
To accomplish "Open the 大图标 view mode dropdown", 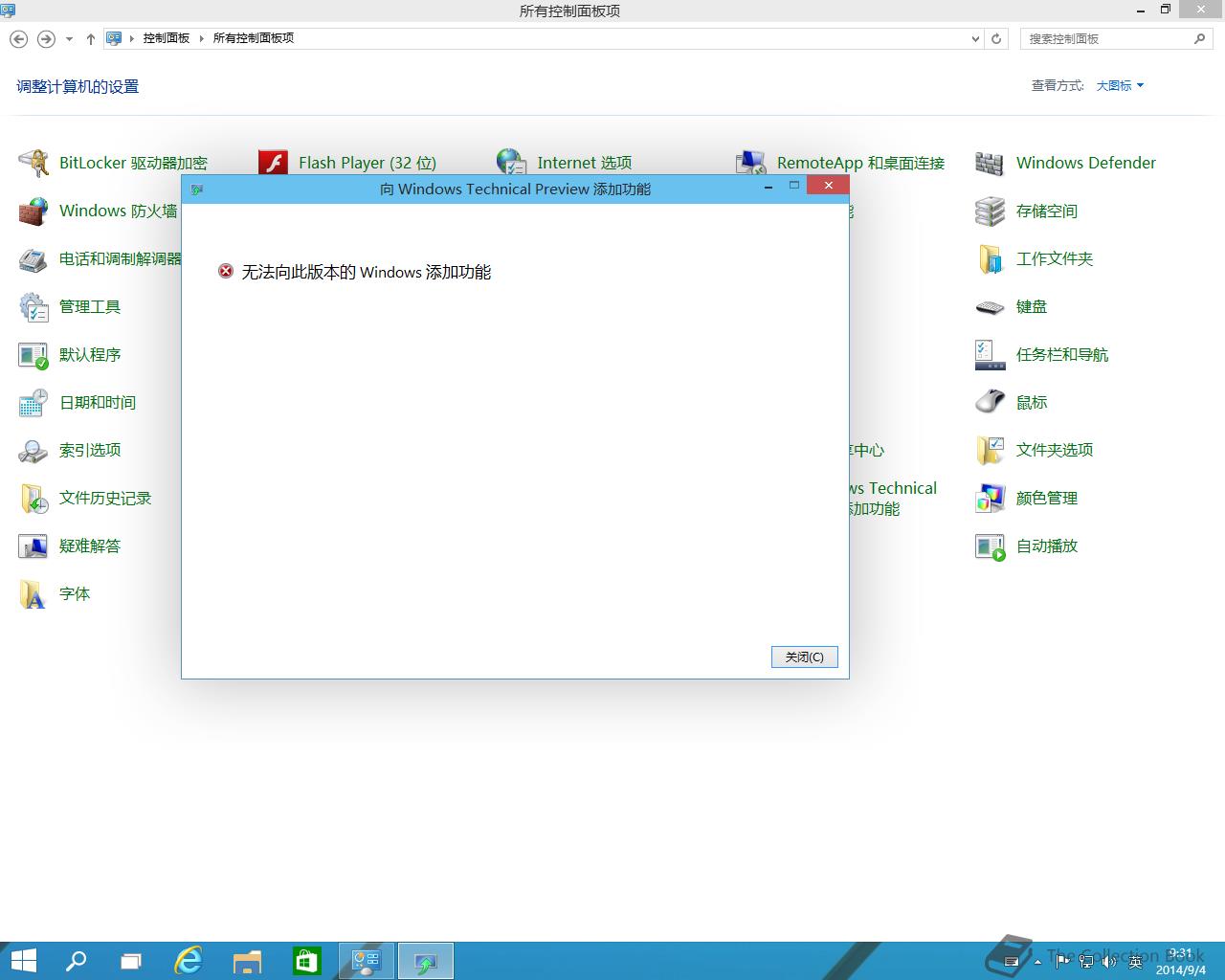I will click(1120, 85).
